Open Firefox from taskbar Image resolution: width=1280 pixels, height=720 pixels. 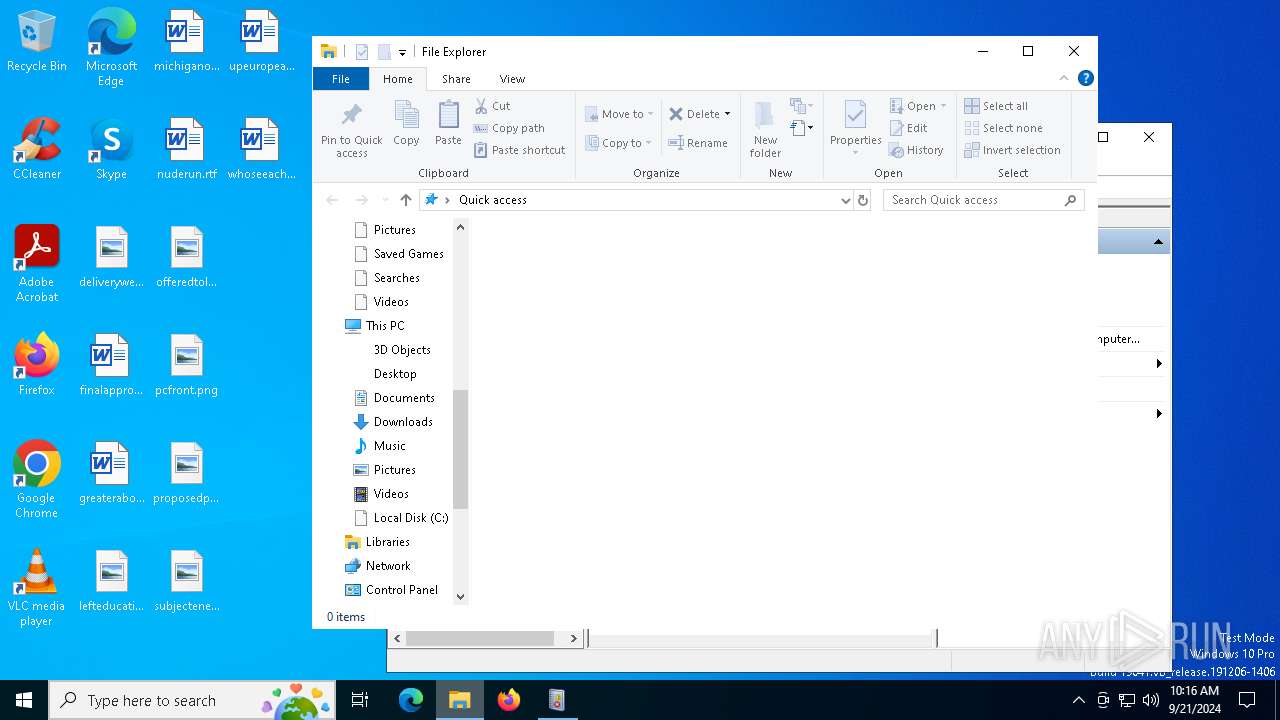[x=509, y=700]
